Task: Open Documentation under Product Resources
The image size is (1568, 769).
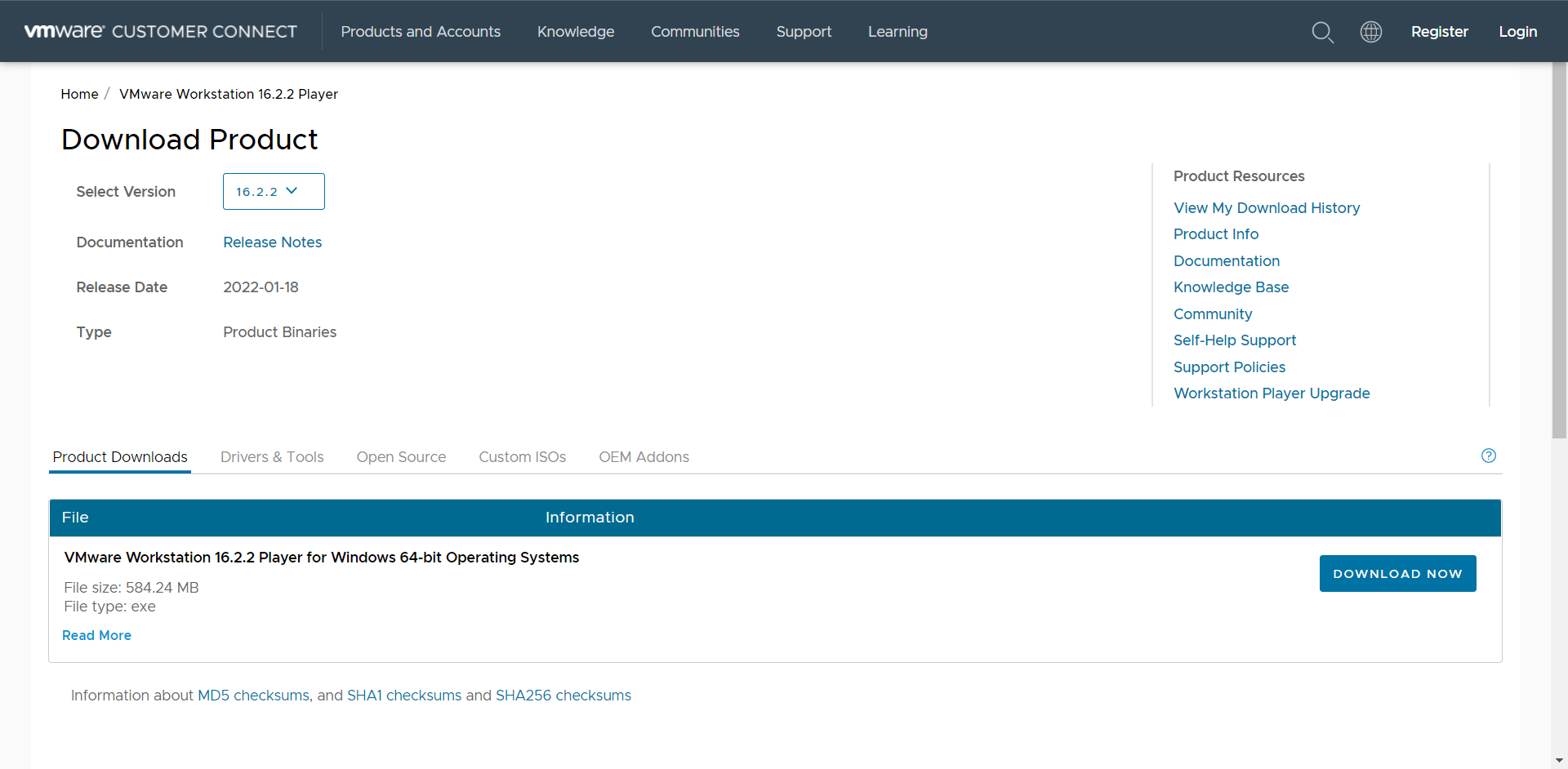Action: pyautogui.click(x=1227, y=261)
